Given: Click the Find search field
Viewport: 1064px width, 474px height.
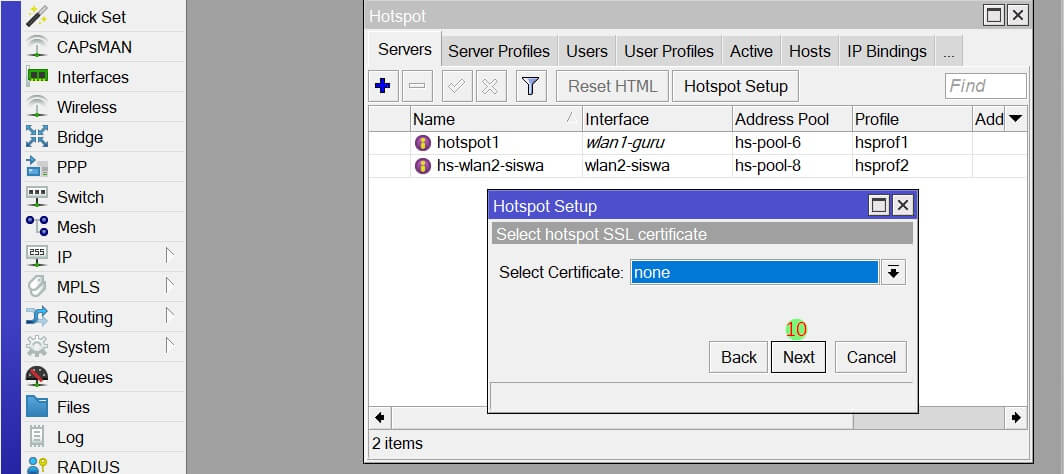Looking at the screenshot, I should (985, 86).
